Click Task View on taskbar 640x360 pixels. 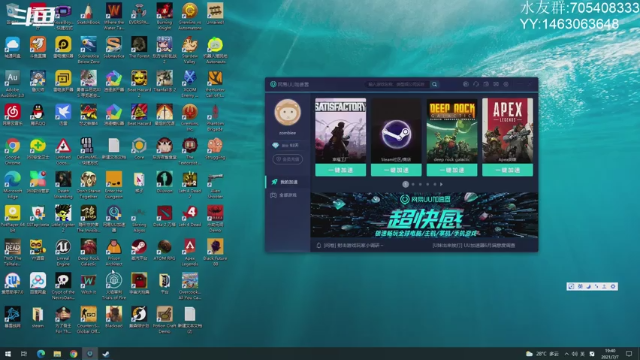pyautogui.click(x=24, y=354)
